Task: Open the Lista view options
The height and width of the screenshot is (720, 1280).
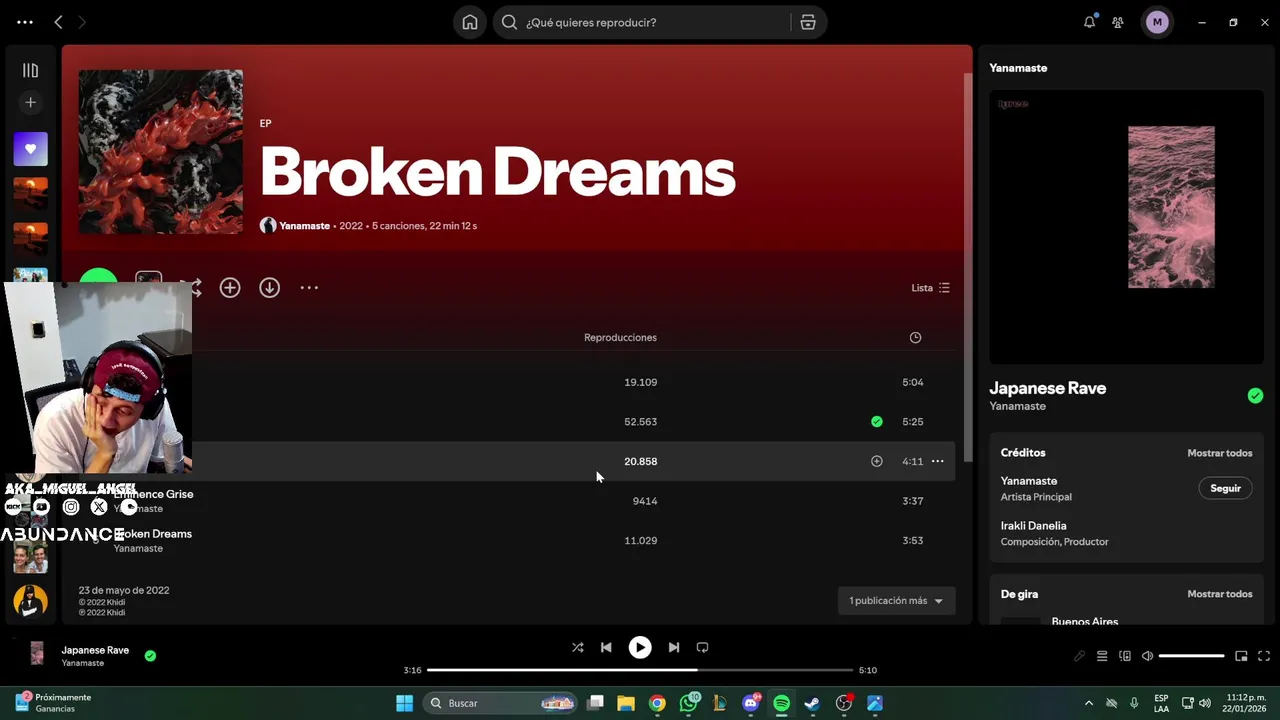Action: (930, 287)
